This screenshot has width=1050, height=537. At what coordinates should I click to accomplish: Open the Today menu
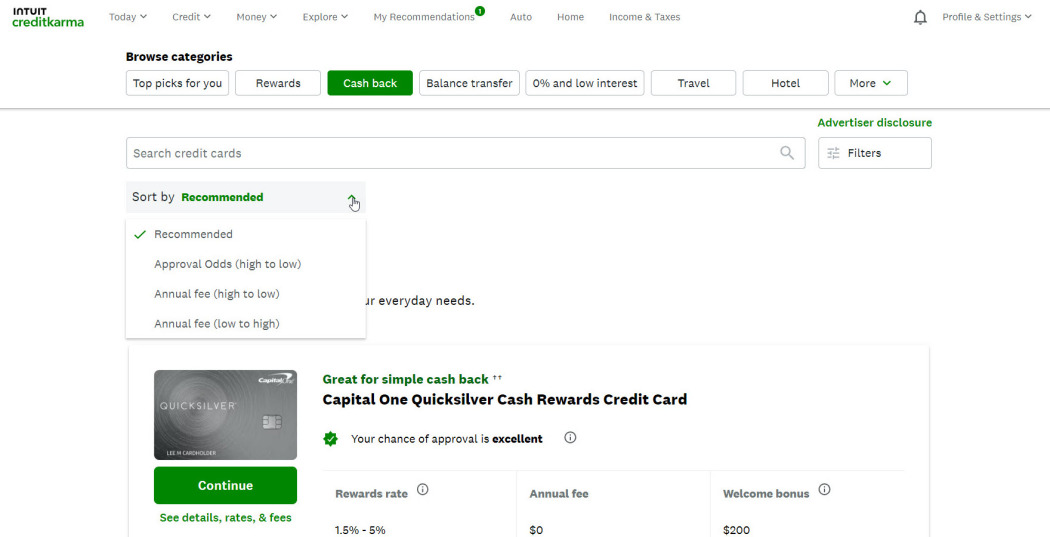[x=128, y=17]
